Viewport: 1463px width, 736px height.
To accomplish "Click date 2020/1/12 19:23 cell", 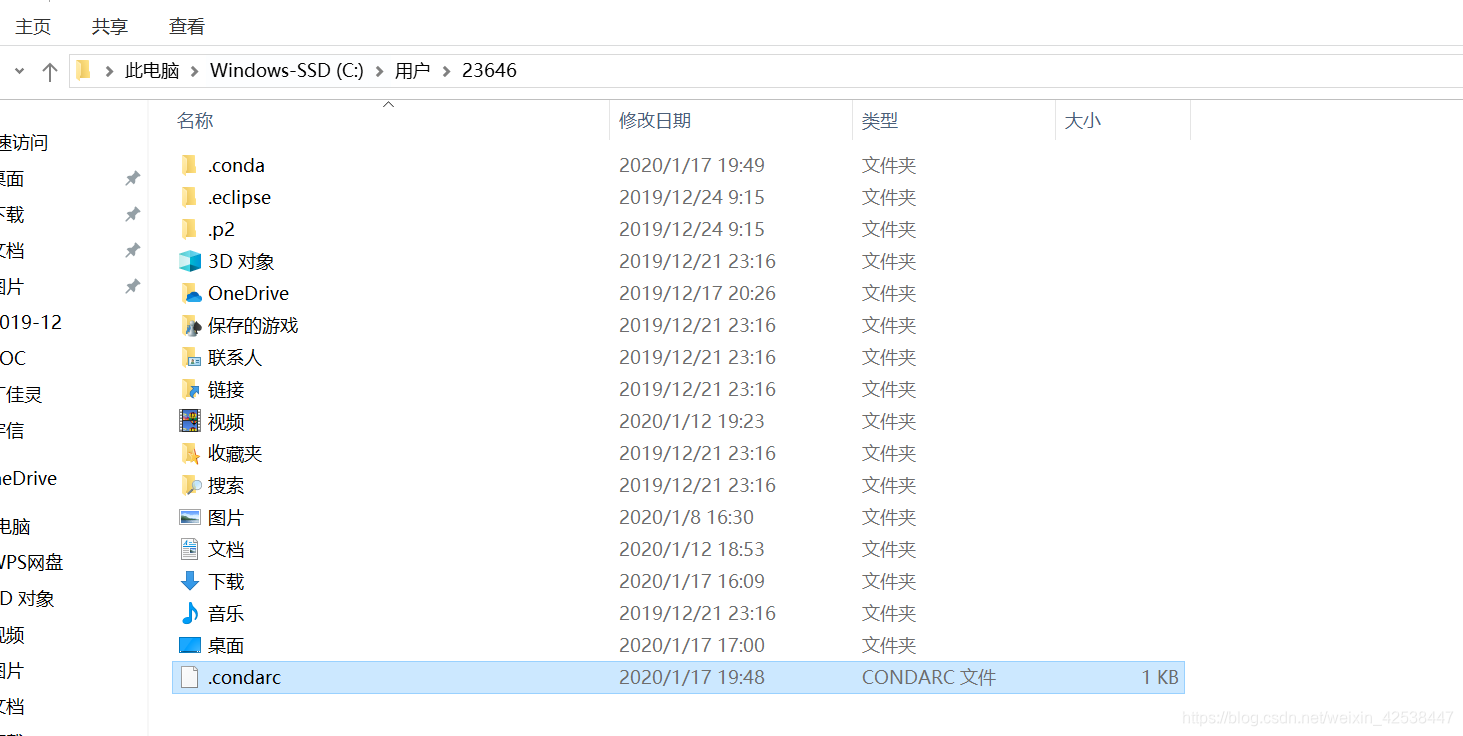I will click(x=692, y=421).
